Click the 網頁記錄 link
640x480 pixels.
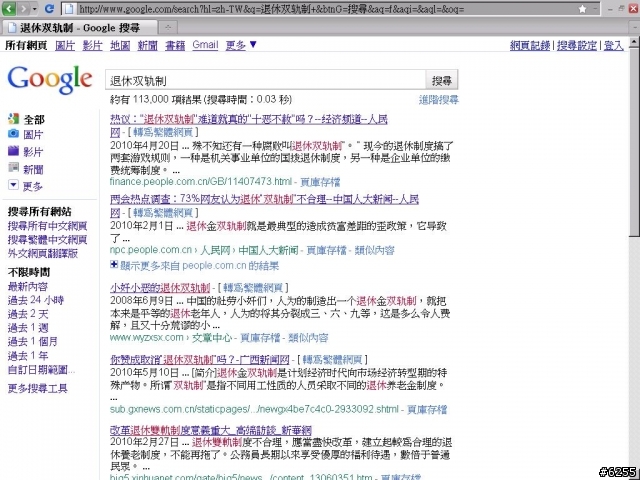point(530,45)
